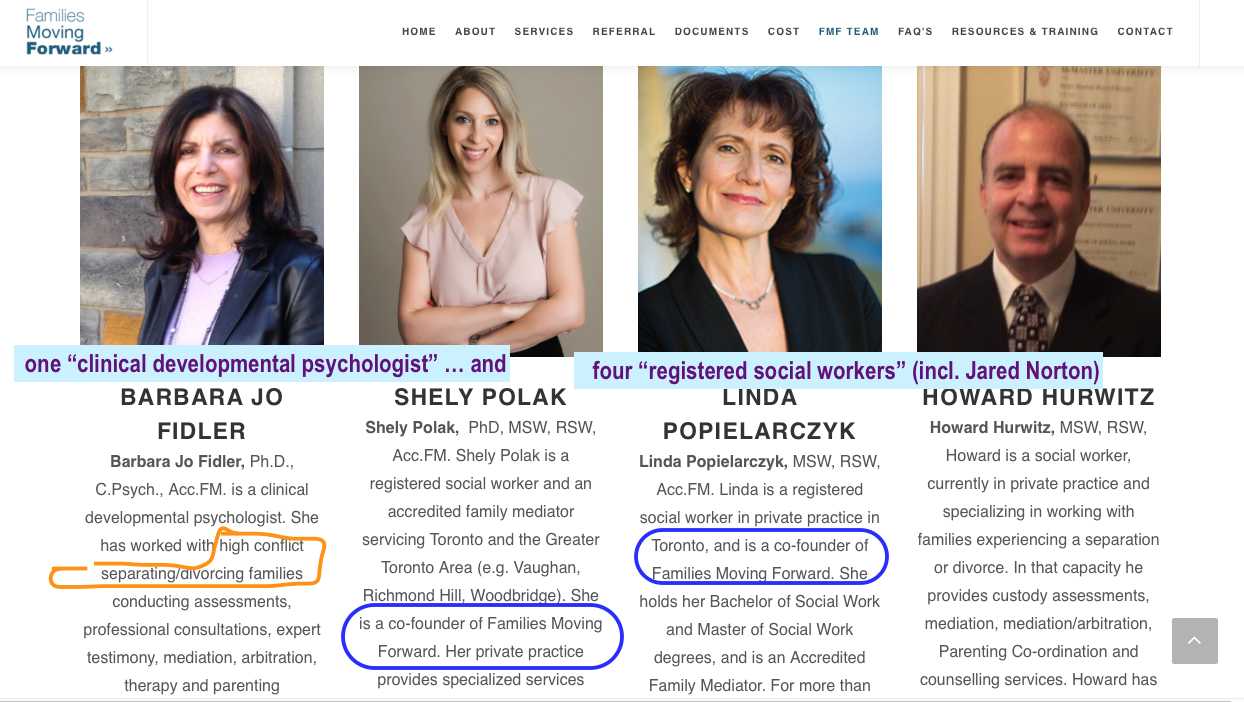Select the FMF Team menu item

point(849,32)
